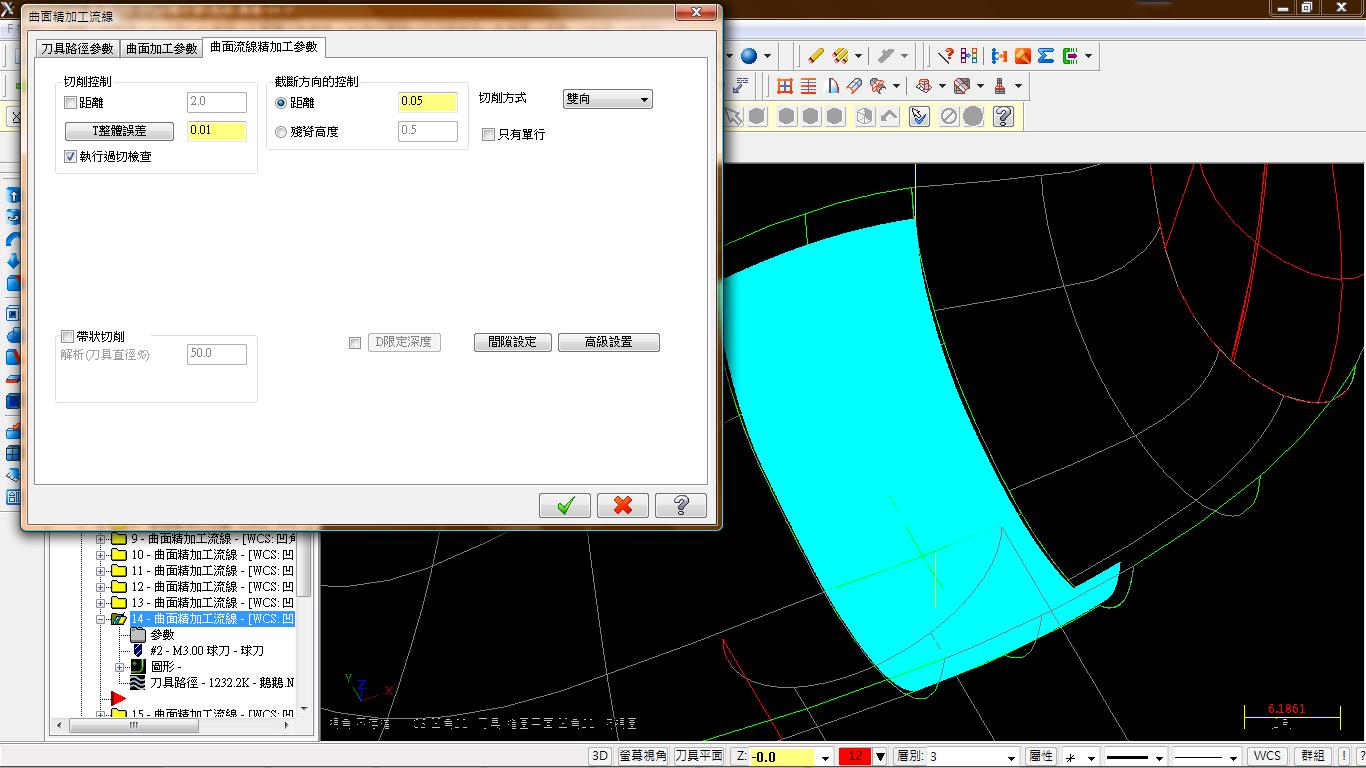The width and height of the screenshot is (1366, 768).
Task: Click the single yellow pencil icon
Action: [816, 56]
